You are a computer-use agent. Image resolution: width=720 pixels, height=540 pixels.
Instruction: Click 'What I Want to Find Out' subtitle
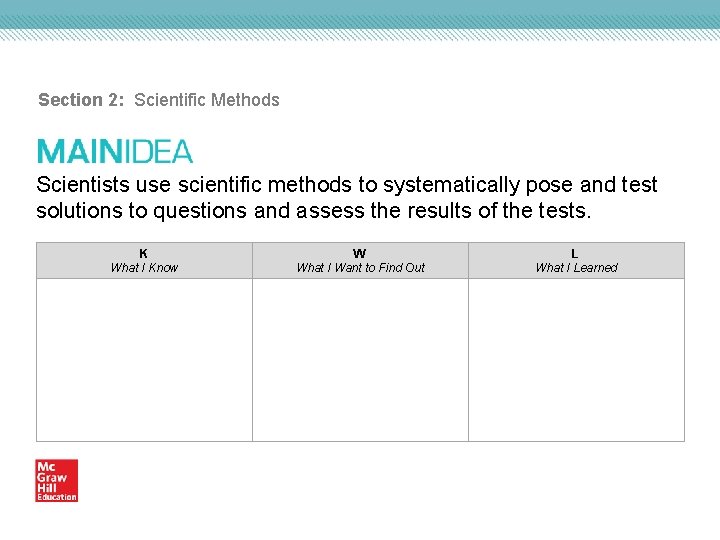coord(360,268)
